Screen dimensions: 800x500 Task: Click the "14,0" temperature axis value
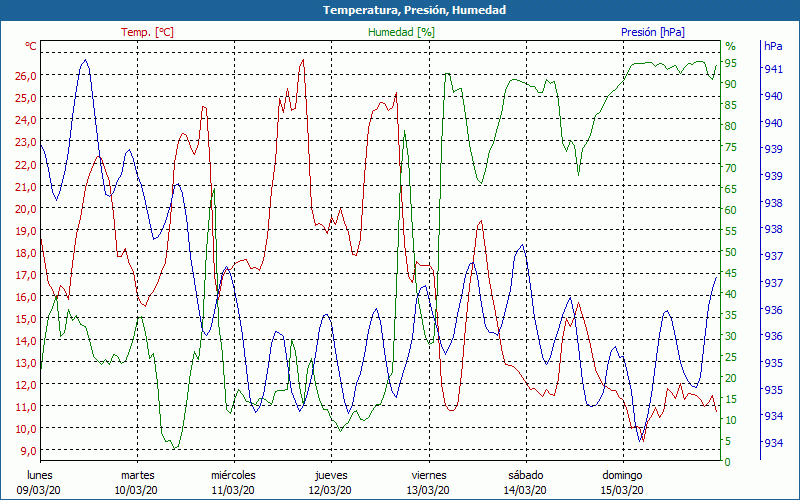click(27, 341)
